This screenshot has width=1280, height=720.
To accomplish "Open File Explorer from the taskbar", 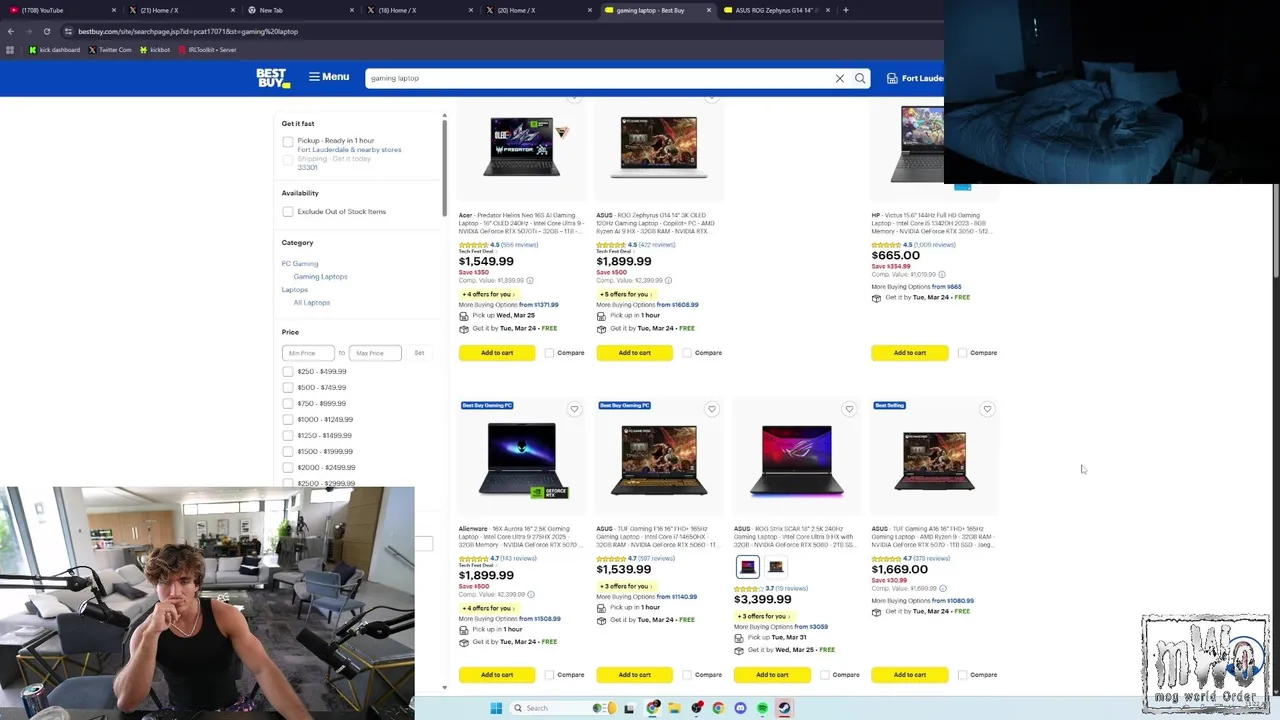I will point(674,708).
